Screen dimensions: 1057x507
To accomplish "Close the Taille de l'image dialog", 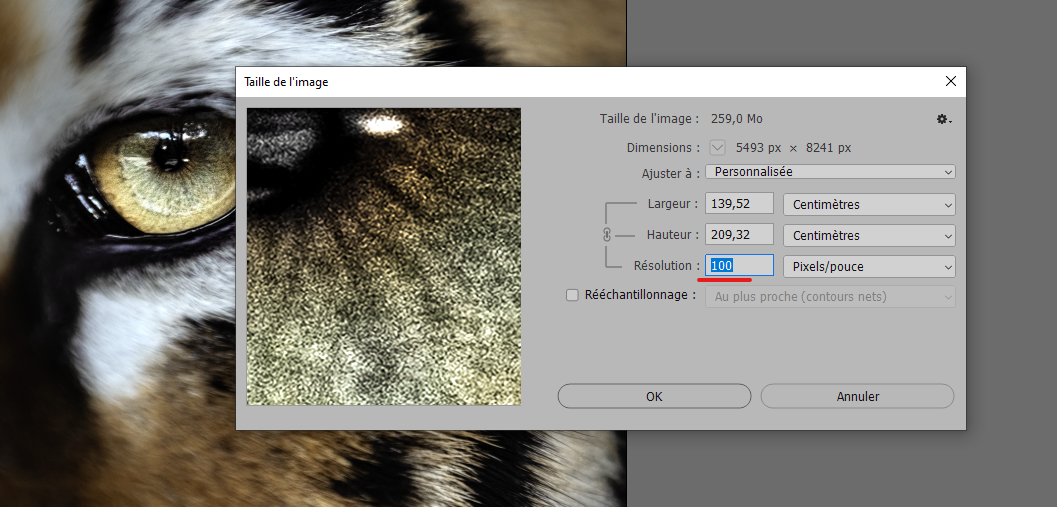I will (x=950, y=81).
